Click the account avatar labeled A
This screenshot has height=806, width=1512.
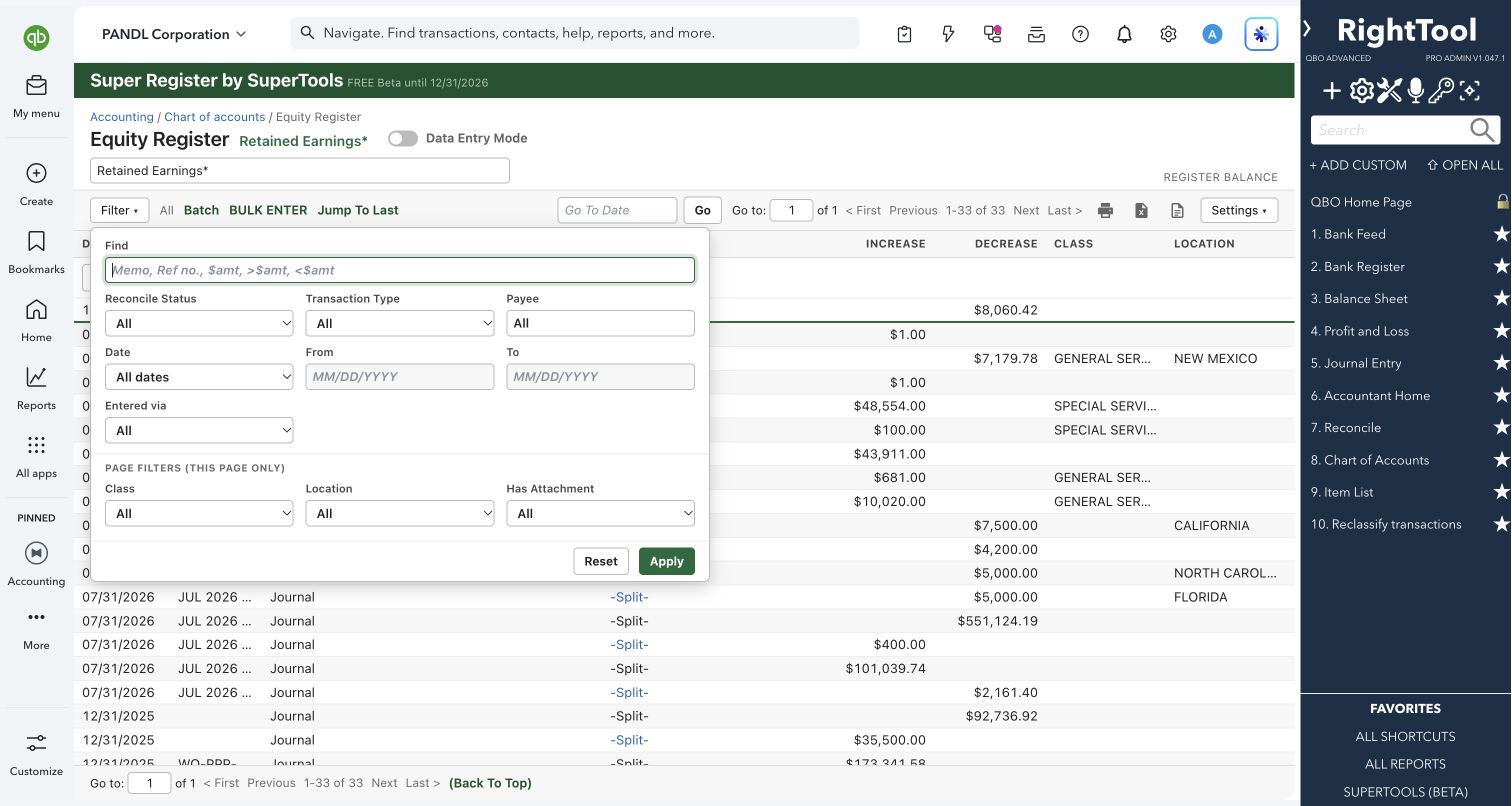[1212, 34]
